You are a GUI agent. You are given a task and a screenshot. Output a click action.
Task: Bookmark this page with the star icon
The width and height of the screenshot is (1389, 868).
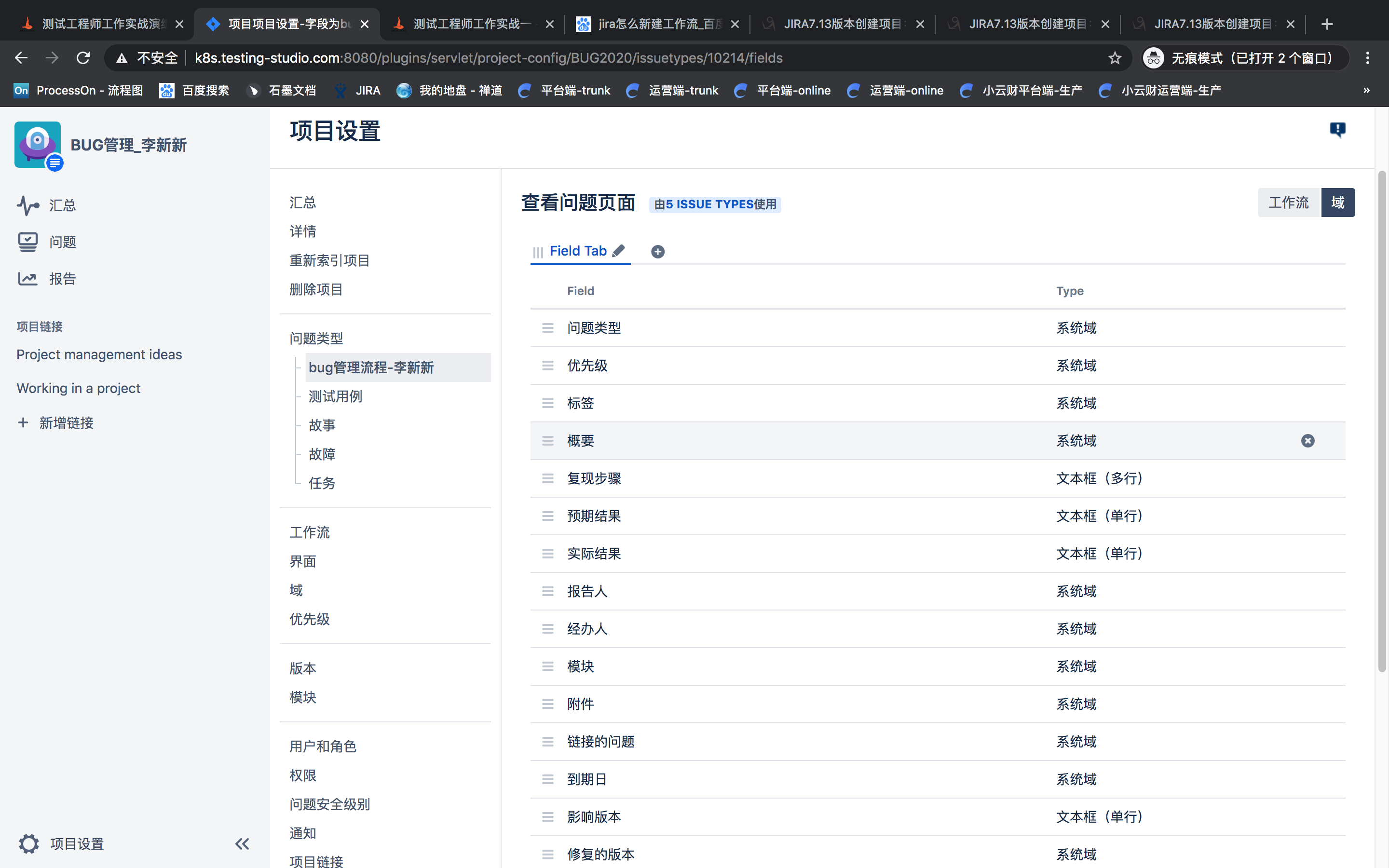1115,58
